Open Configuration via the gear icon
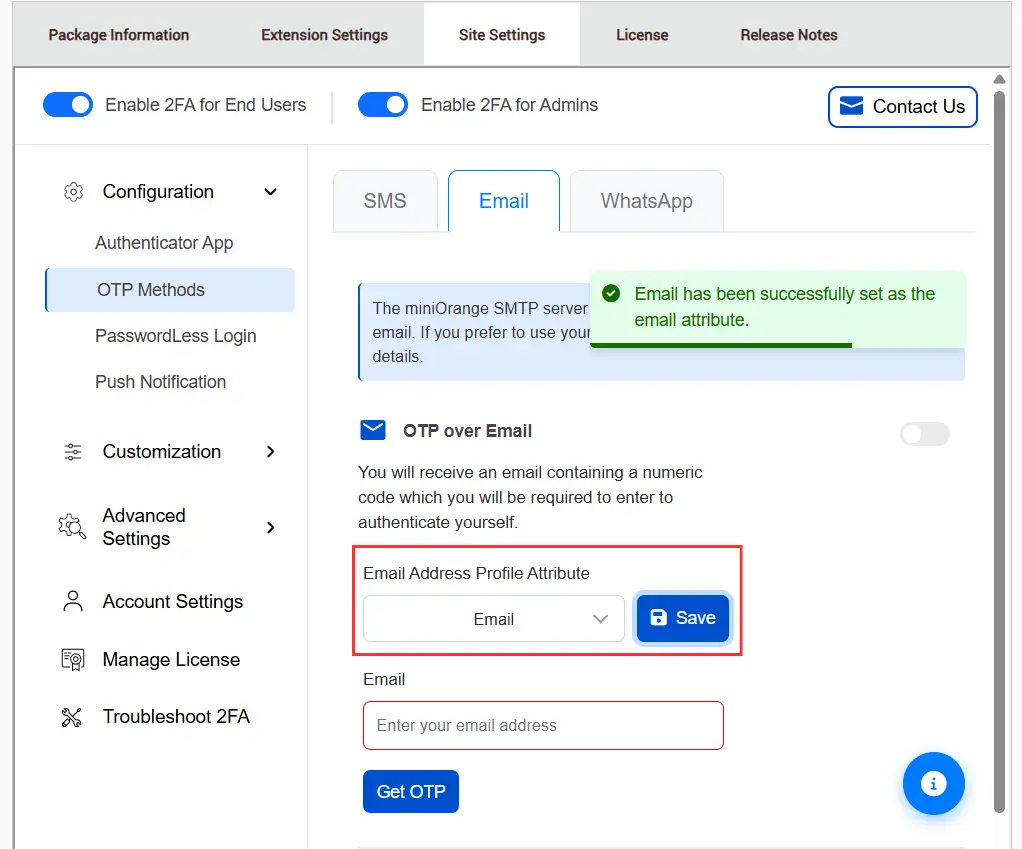 click(73, 191)
